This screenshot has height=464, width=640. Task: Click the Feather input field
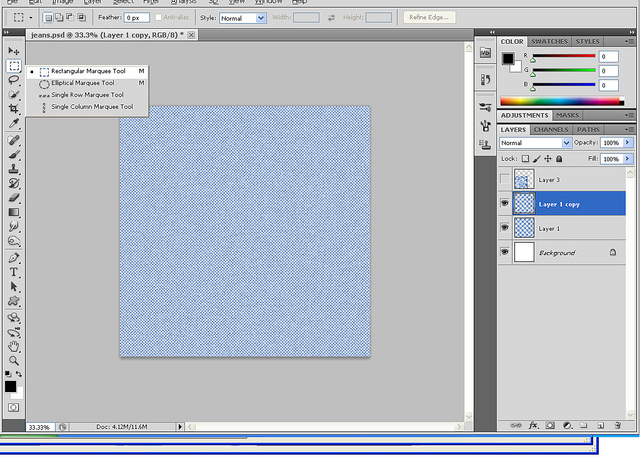click(x=137, y=18)
